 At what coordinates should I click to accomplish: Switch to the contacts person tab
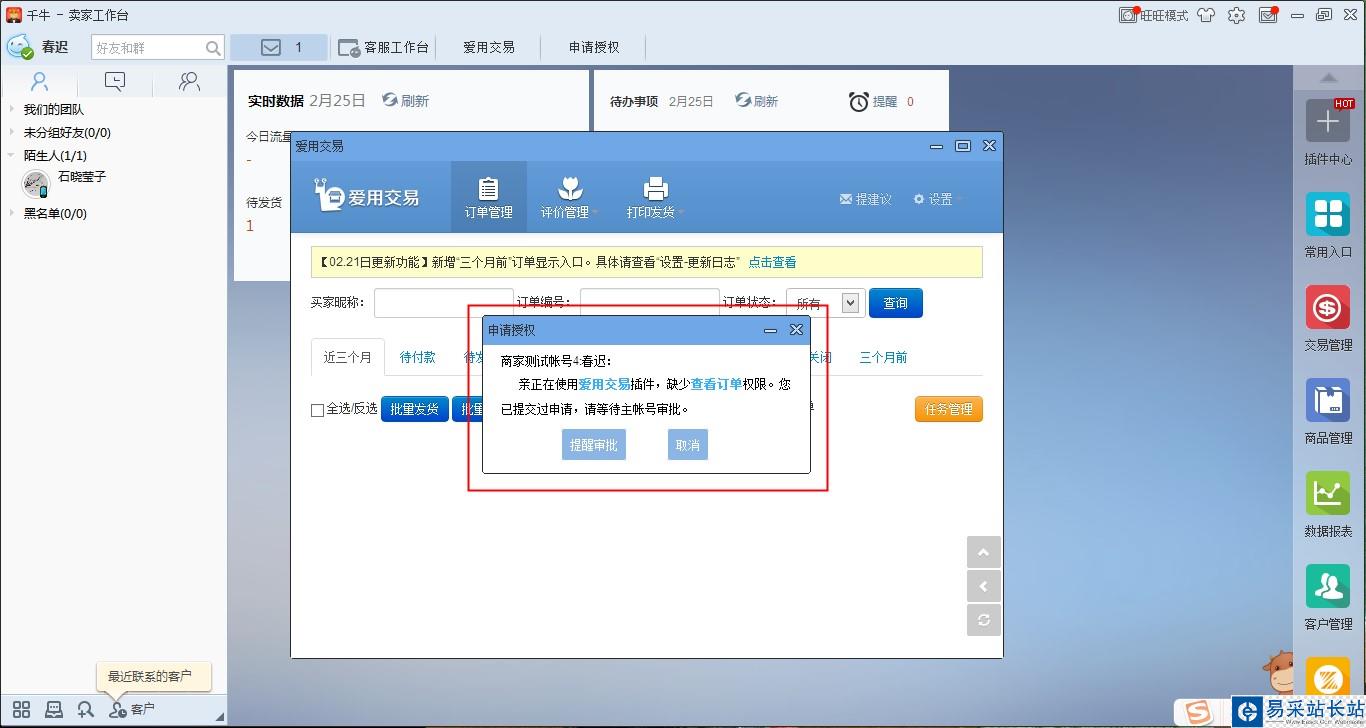pyautogui.click(x=39, y=81)
